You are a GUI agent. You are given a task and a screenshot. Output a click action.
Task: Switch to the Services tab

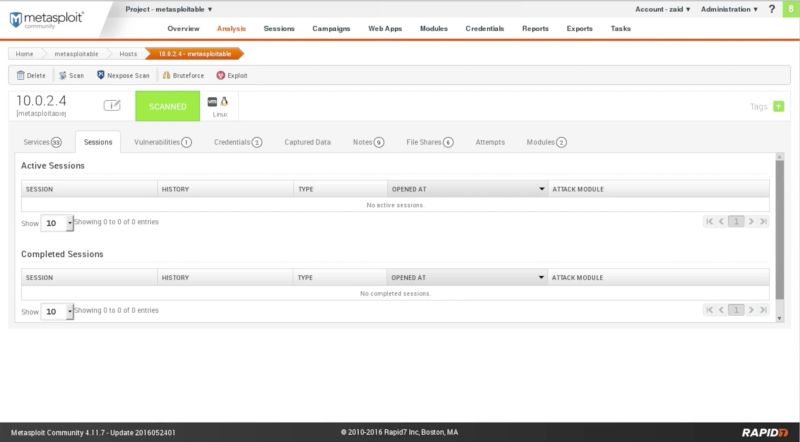point(42,142)
